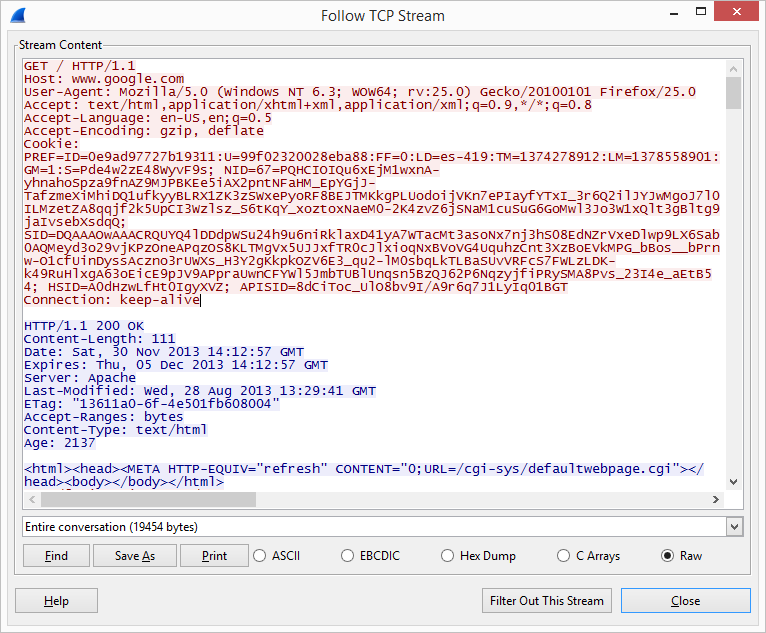Viewport: 766px width, 633px height.
Task: Click the 'HTTP/1.1 200 OK' line
Action: (x=84, y=326)
